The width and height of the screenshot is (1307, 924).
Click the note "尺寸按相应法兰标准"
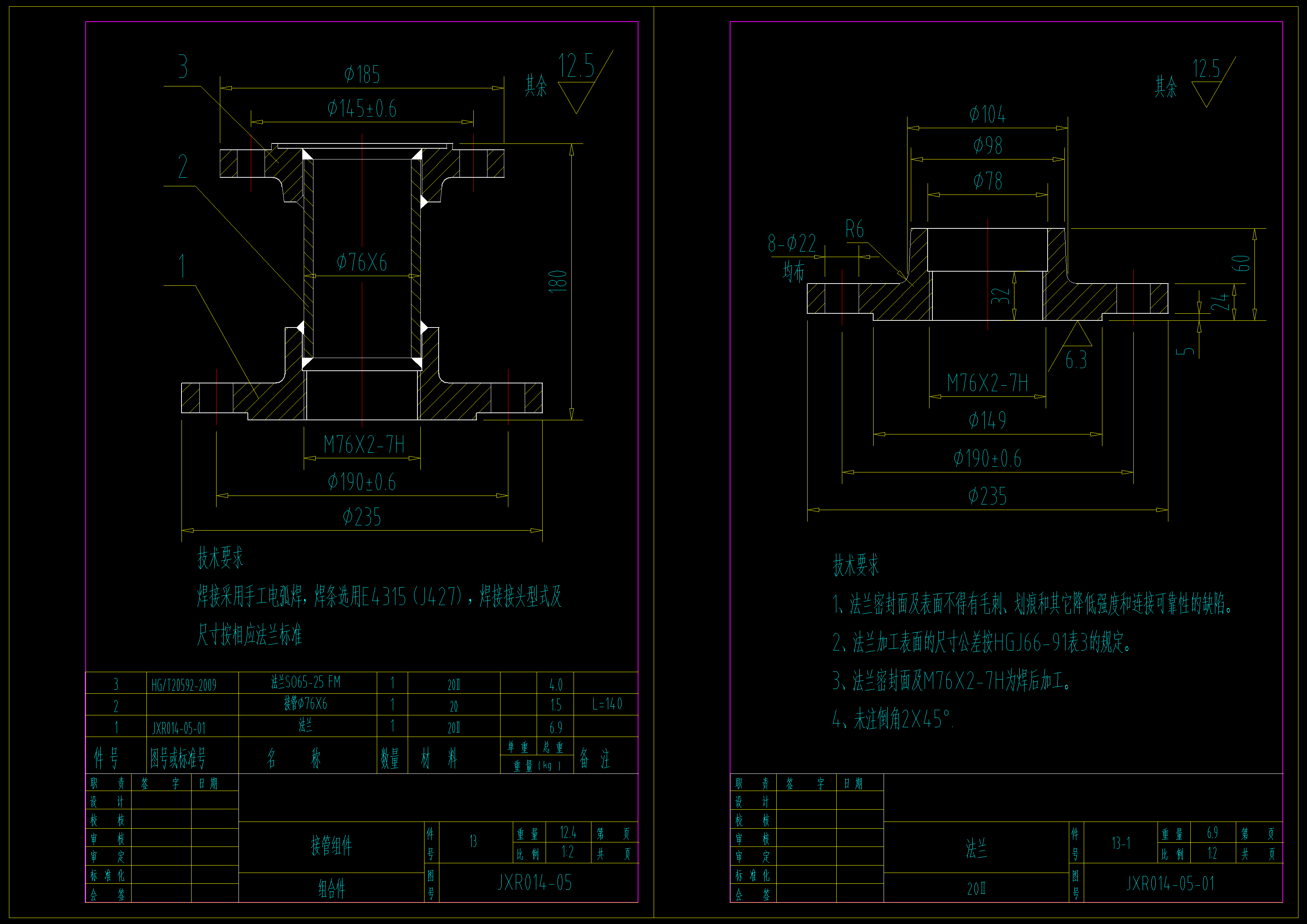249,635
